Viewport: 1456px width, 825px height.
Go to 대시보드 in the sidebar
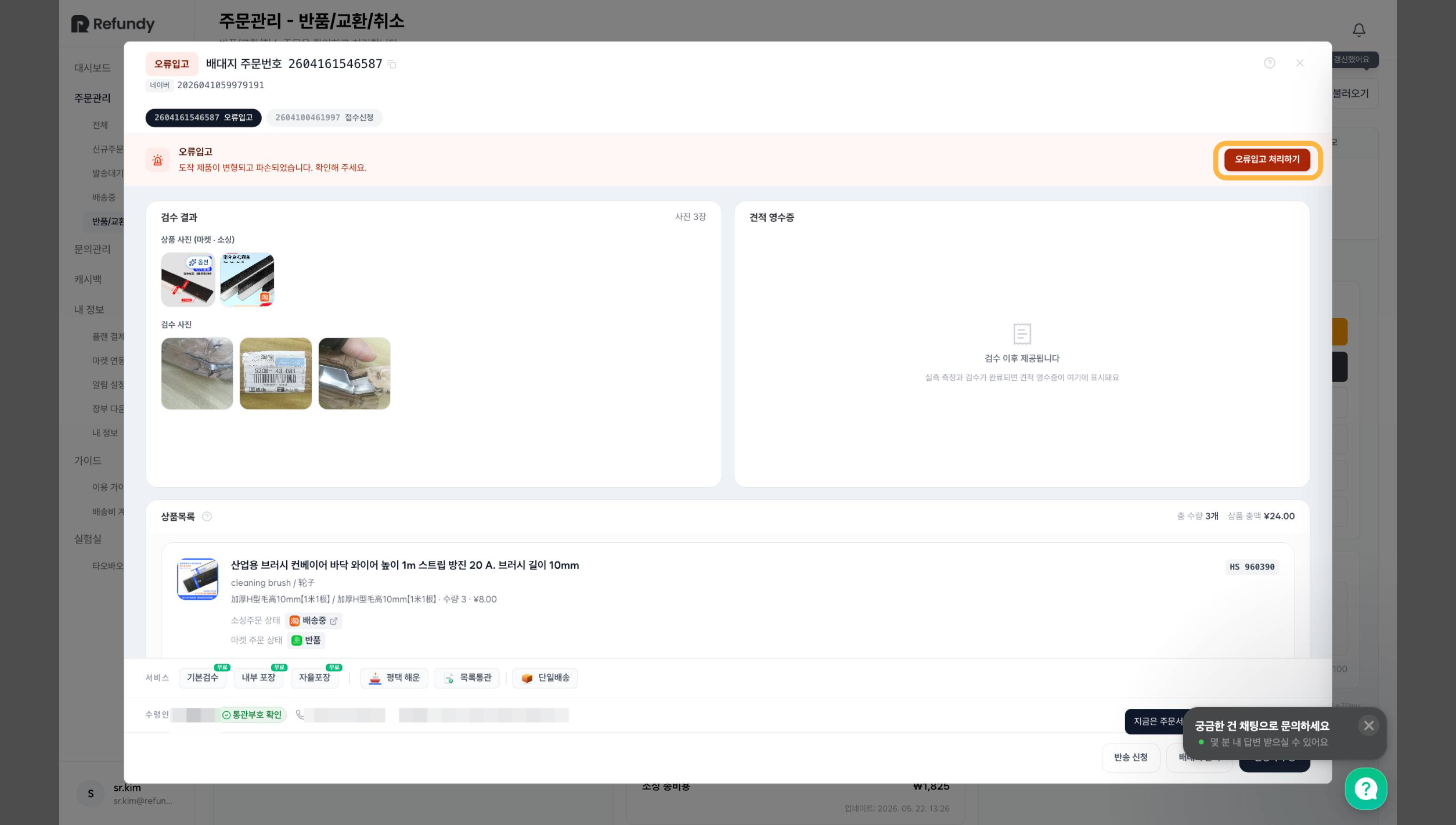coord(92,68)
